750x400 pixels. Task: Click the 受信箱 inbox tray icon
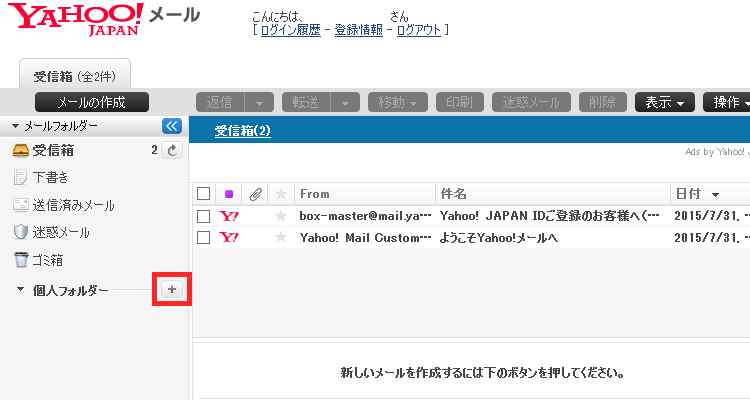(x=21, y=151)
